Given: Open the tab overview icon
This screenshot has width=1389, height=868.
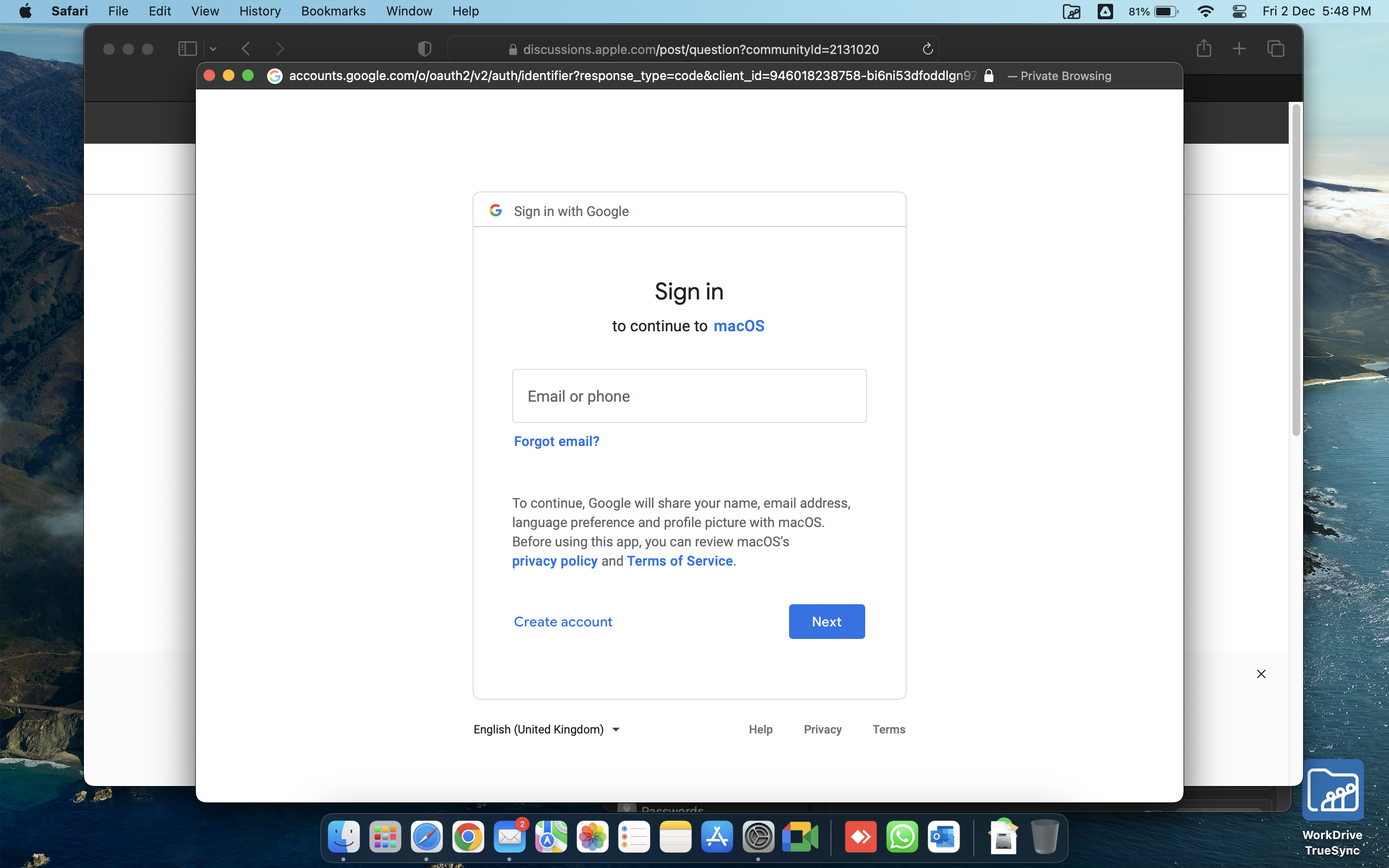Looking at the screenshot, I should (1275, 49).
